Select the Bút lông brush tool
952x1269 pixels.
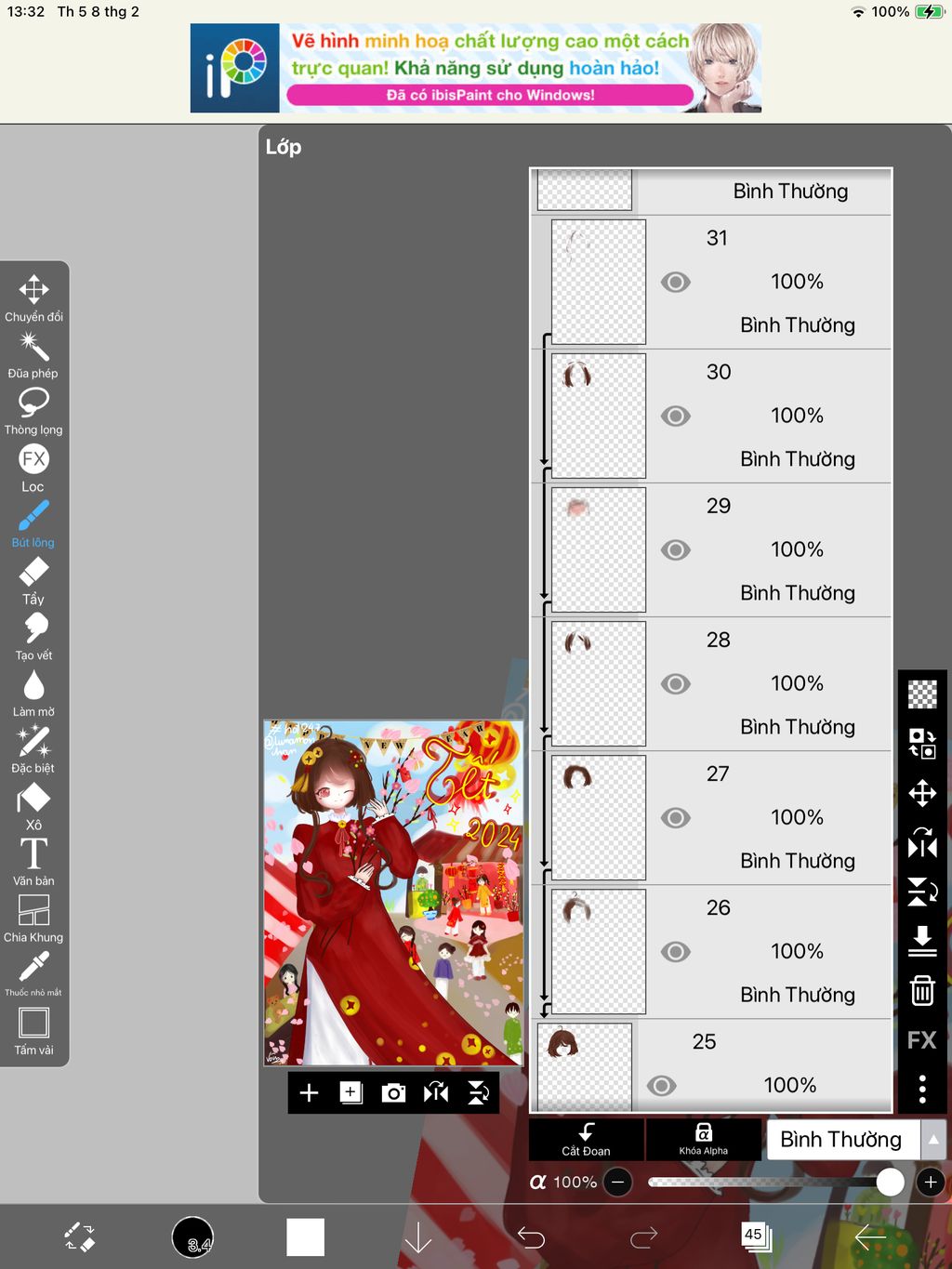[33, 524]
